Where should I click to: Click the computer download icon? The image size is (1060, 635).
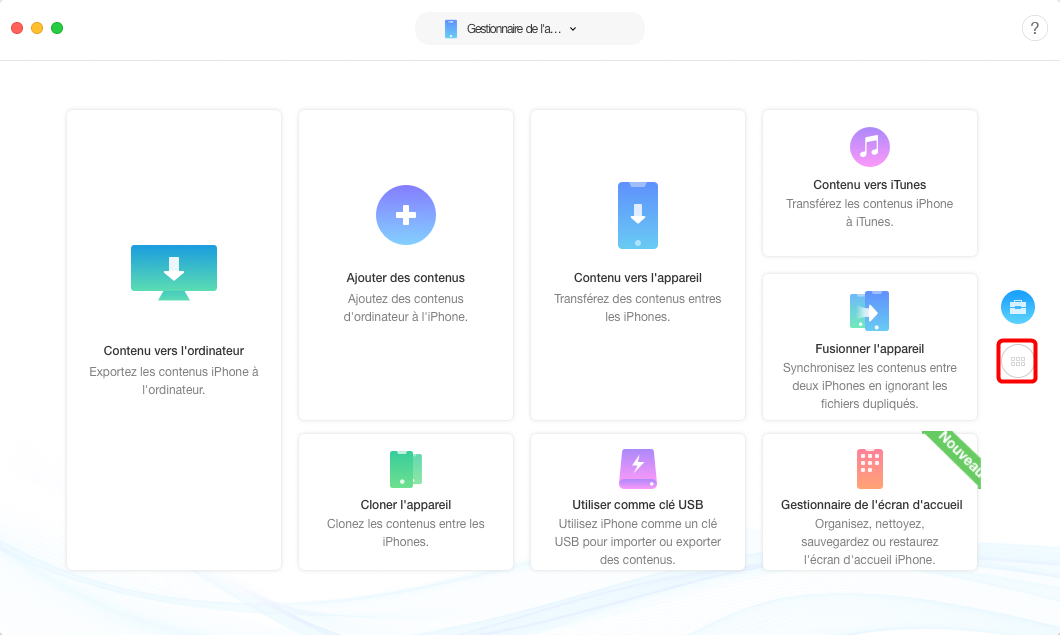(174, 272)
